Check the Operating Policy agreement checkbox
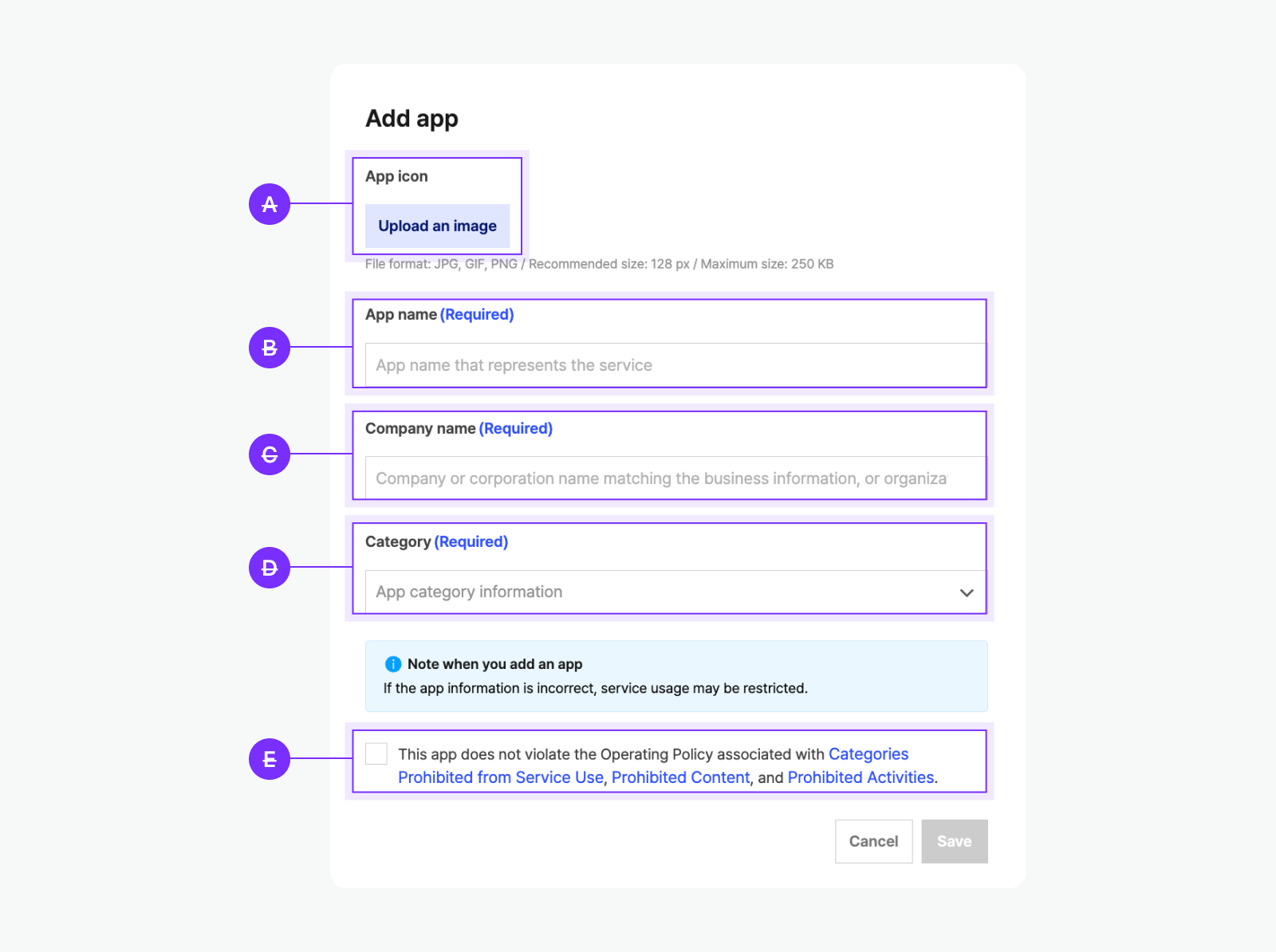 tap(376, 754)
